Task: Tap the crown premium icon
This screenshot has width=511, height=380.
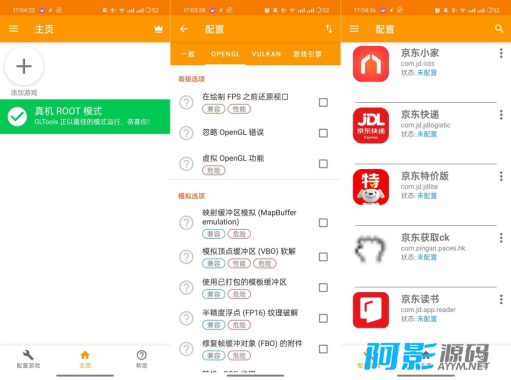Action: [x=159, y=29]
